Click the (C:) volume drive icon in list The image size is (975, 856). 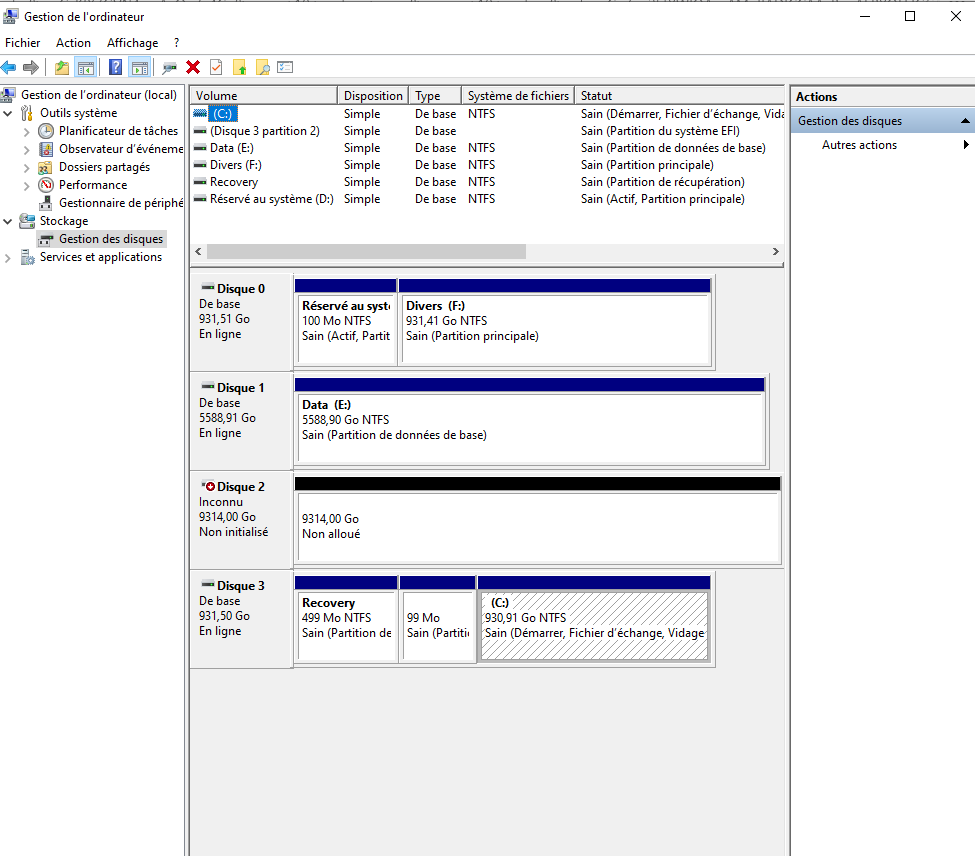pos(200,114)
